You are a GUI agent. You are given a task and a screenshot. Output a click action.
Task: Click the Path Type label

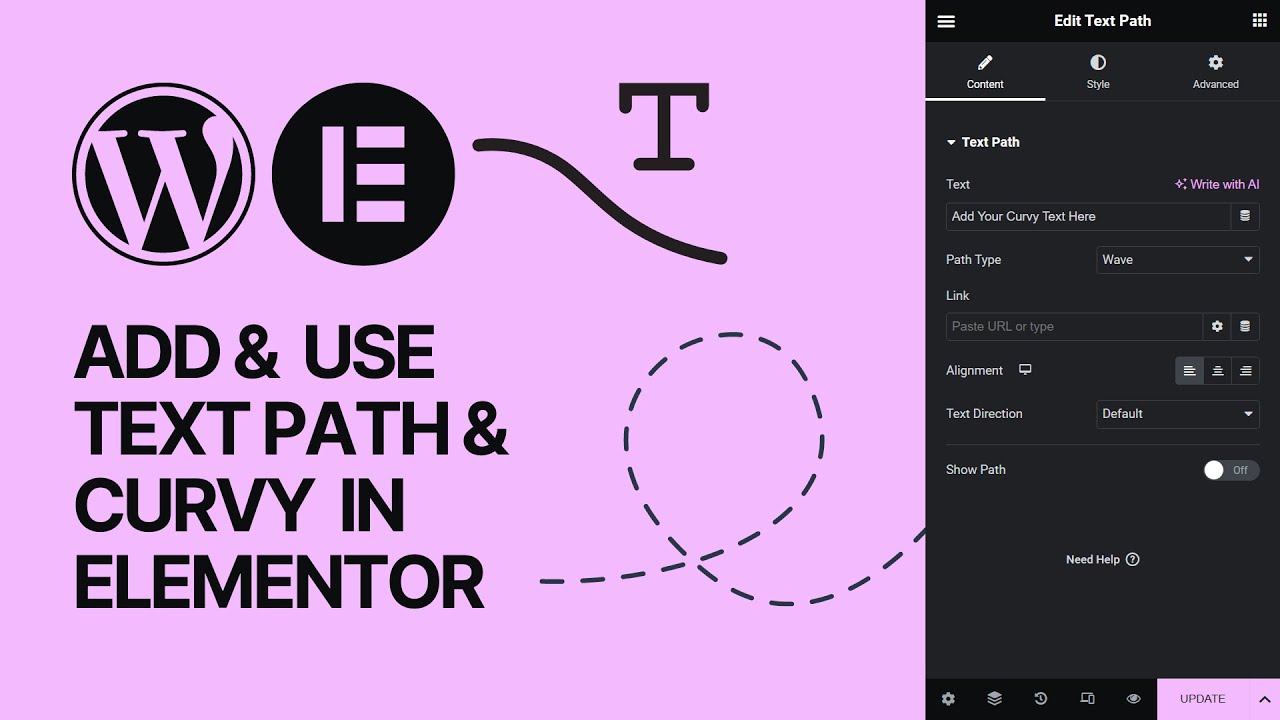point(973,260)
